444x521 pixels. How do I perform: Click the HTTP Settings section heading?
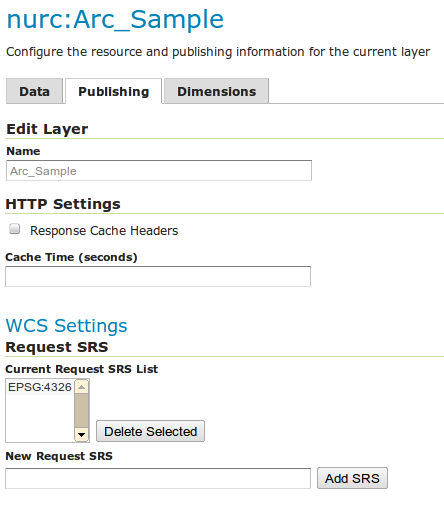[x=63, y=204]
